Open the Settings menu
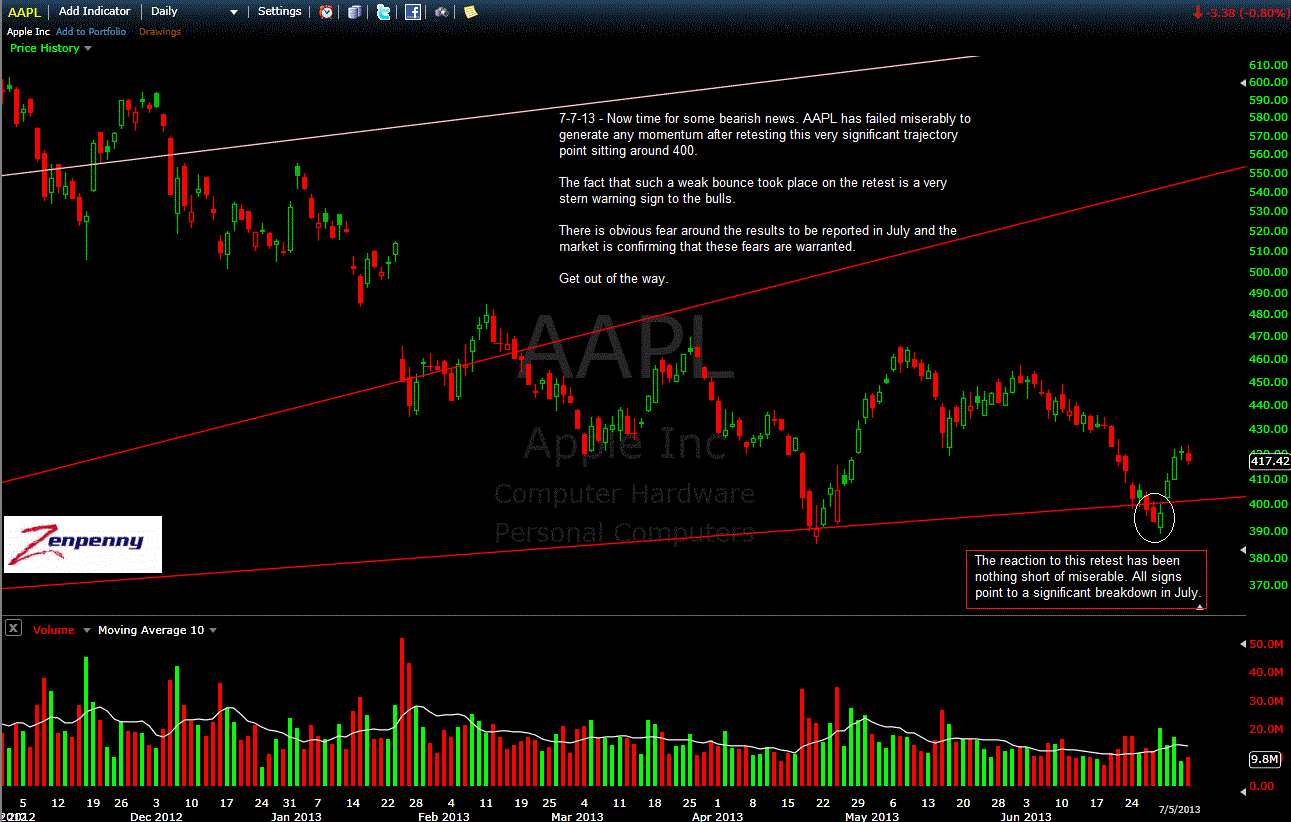 (279, 11)
